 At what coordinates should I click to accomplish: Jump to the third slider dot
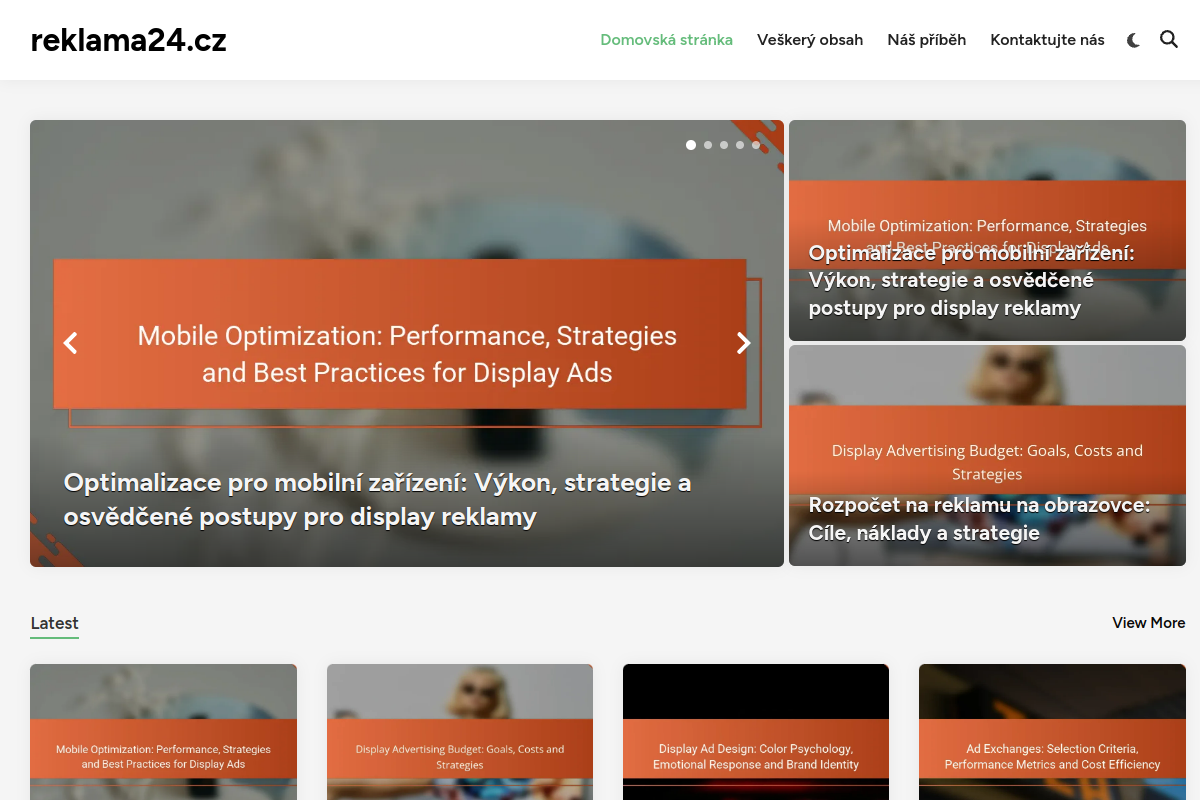(724, 145)
